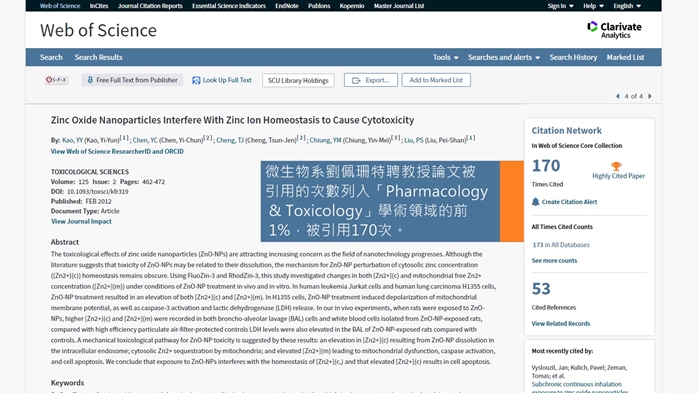Click Web of Science in top bar

(60, 6)
